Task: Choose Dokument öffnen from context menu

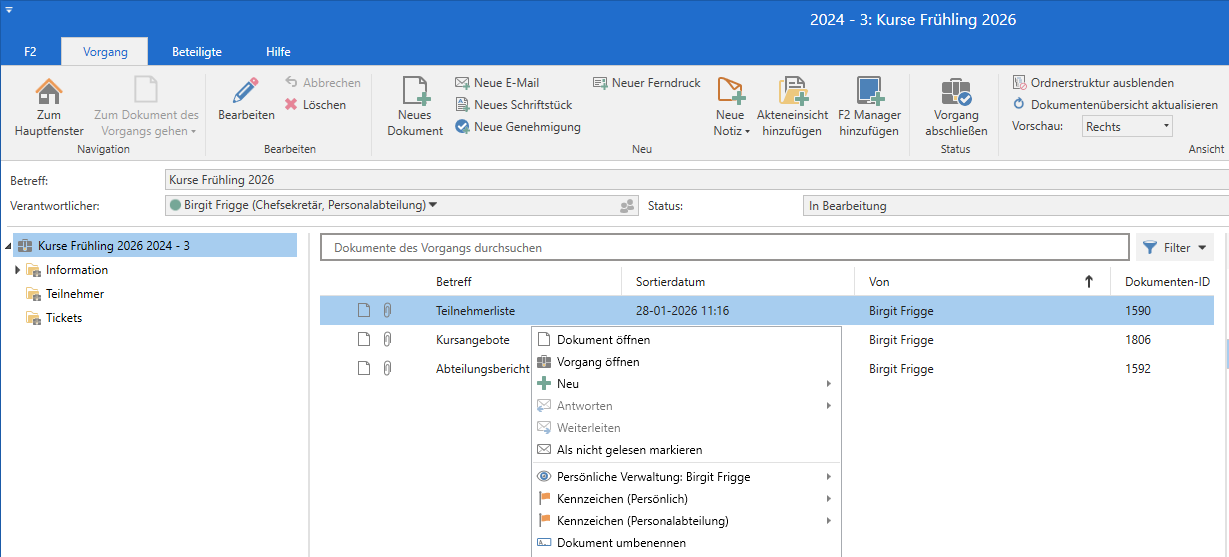Action: point(603,340)
